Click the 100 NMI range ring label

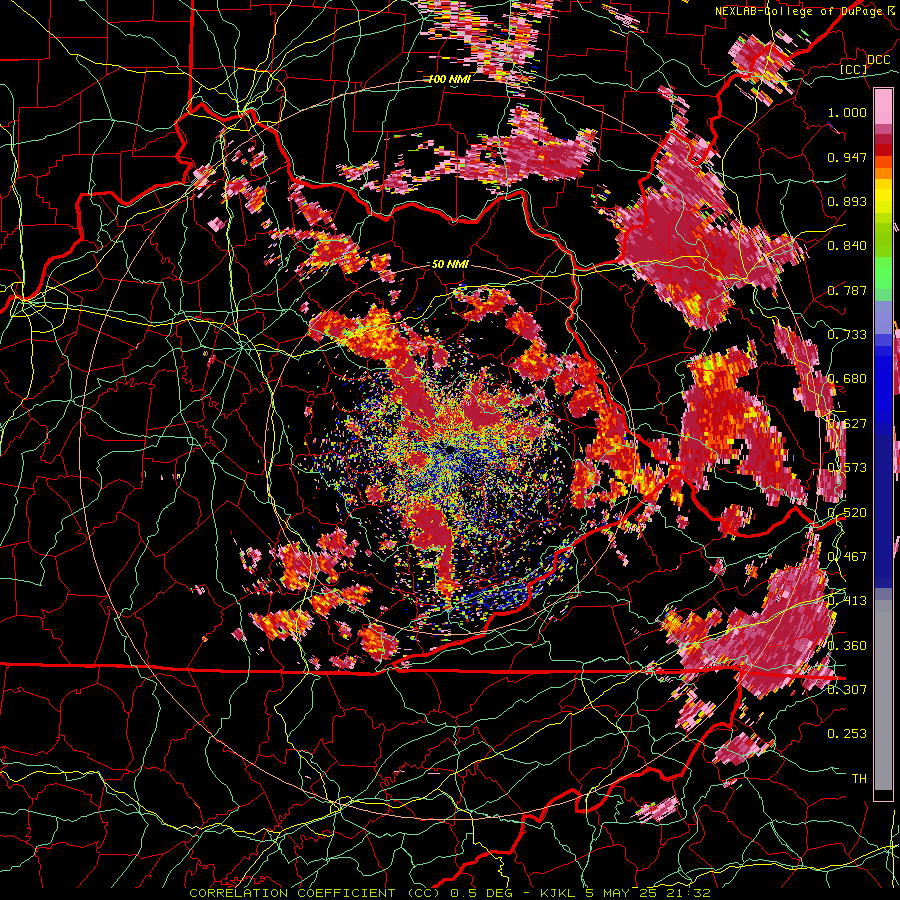pos(449,79)
